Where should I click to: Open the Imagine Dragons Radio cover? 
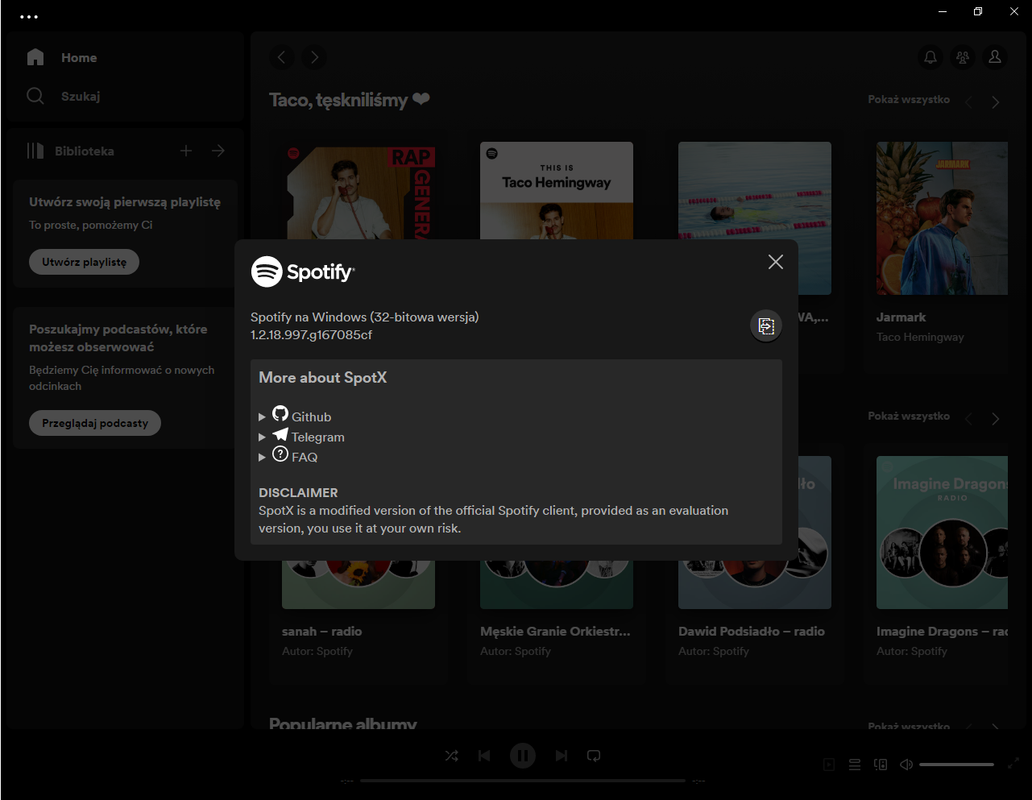point(942,532)
